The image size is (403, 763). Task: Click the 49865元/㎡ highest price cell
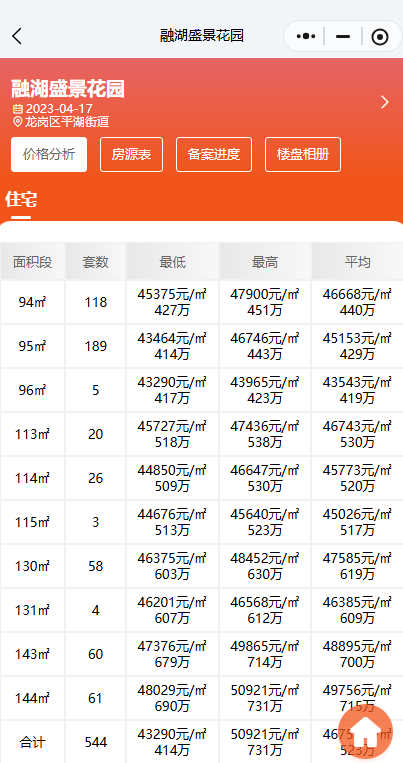pyautogui.click(x=265, y=654)
